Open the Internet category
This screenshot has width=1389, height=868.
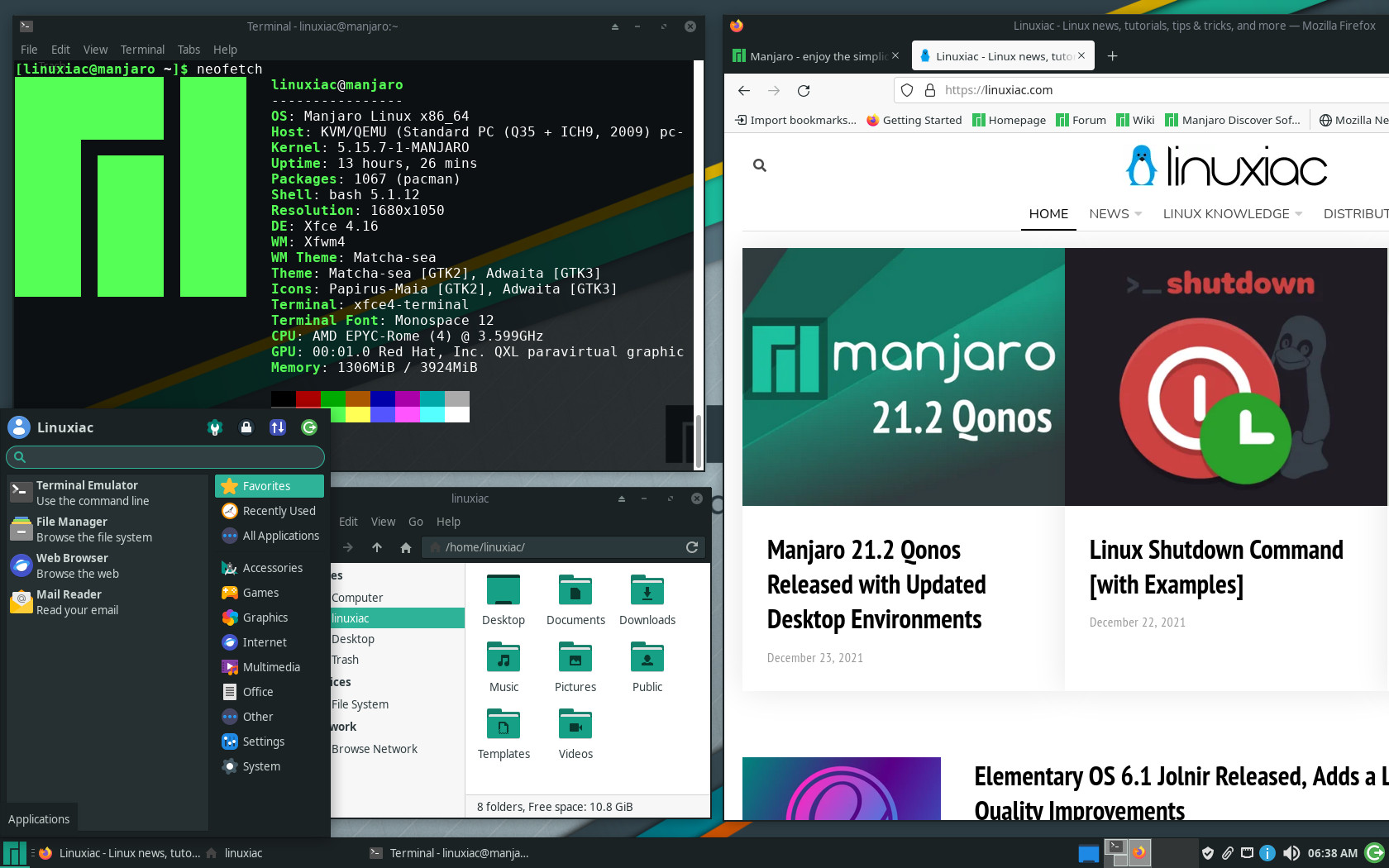tap(270, 642)
